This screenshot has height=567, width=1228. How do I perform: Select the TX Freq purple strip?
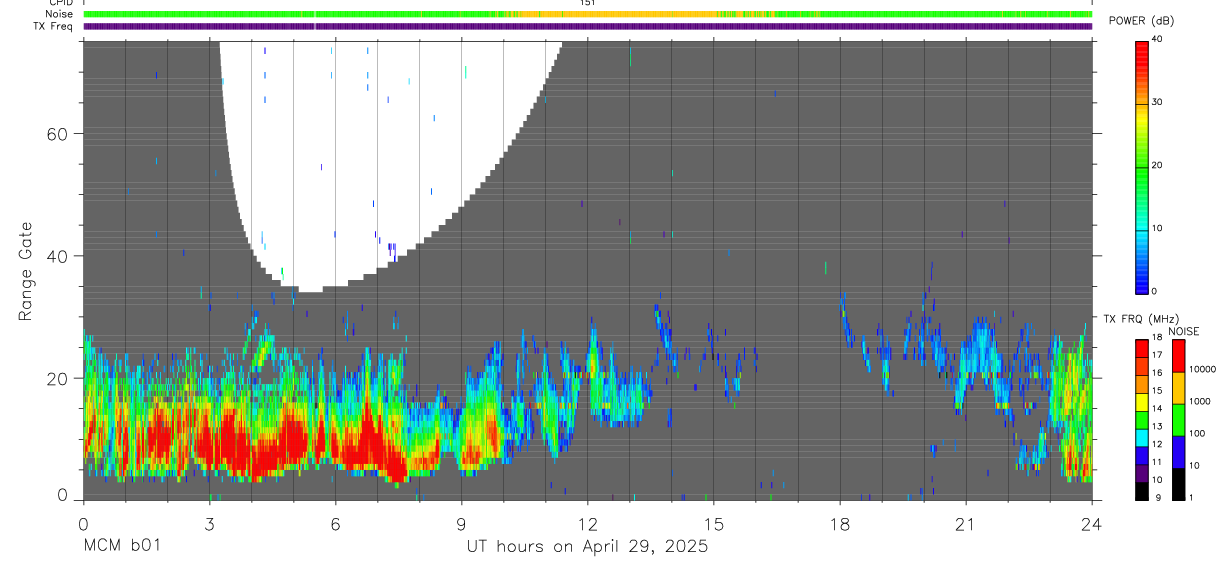588,26
